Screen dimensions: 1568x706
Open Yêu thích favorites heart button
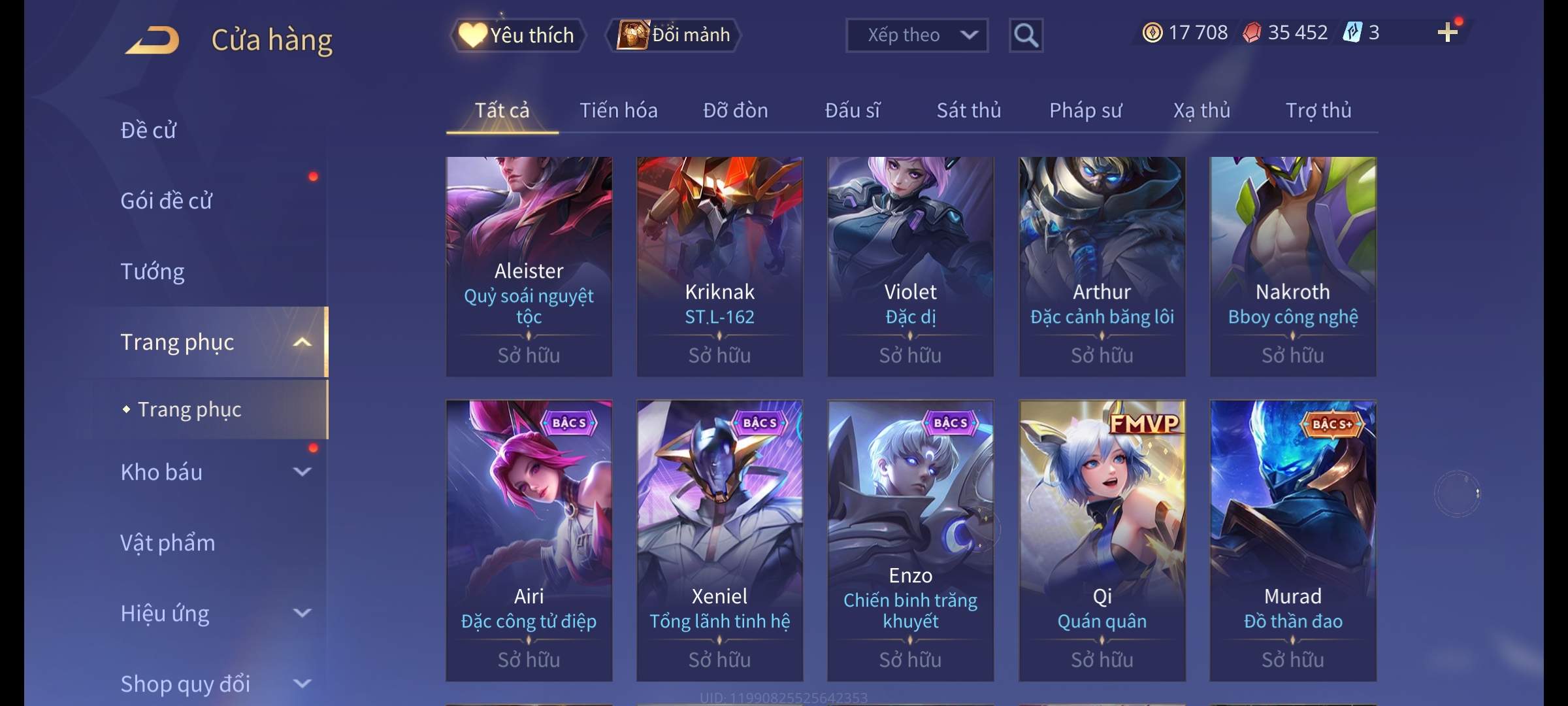tap(517, 35)
